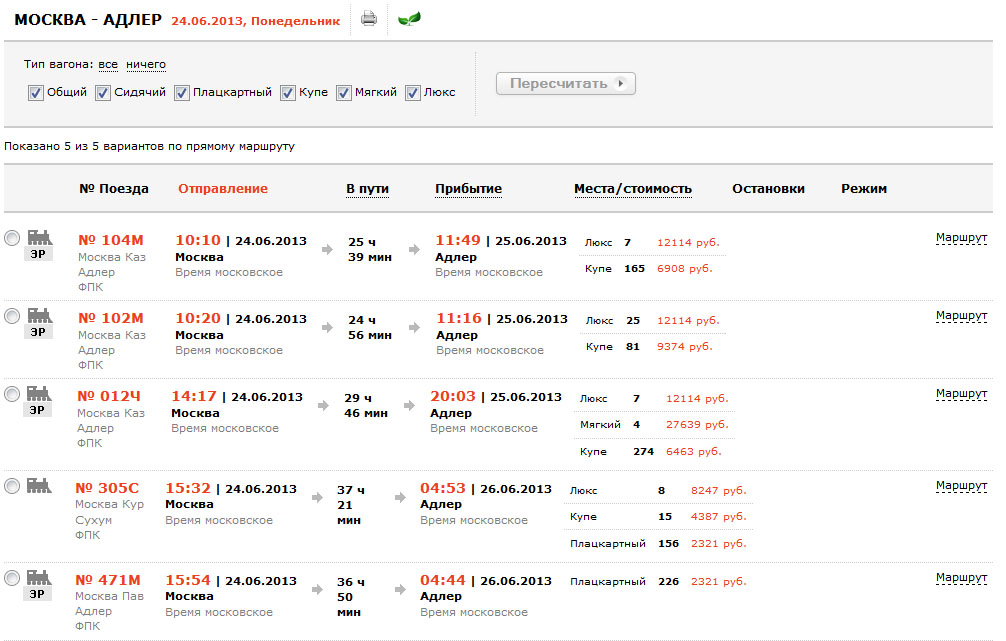The width and height of the screenshot is (1006, 641).
Task: Select the radio button for train 104М
Action: click(x=12, y=238)
